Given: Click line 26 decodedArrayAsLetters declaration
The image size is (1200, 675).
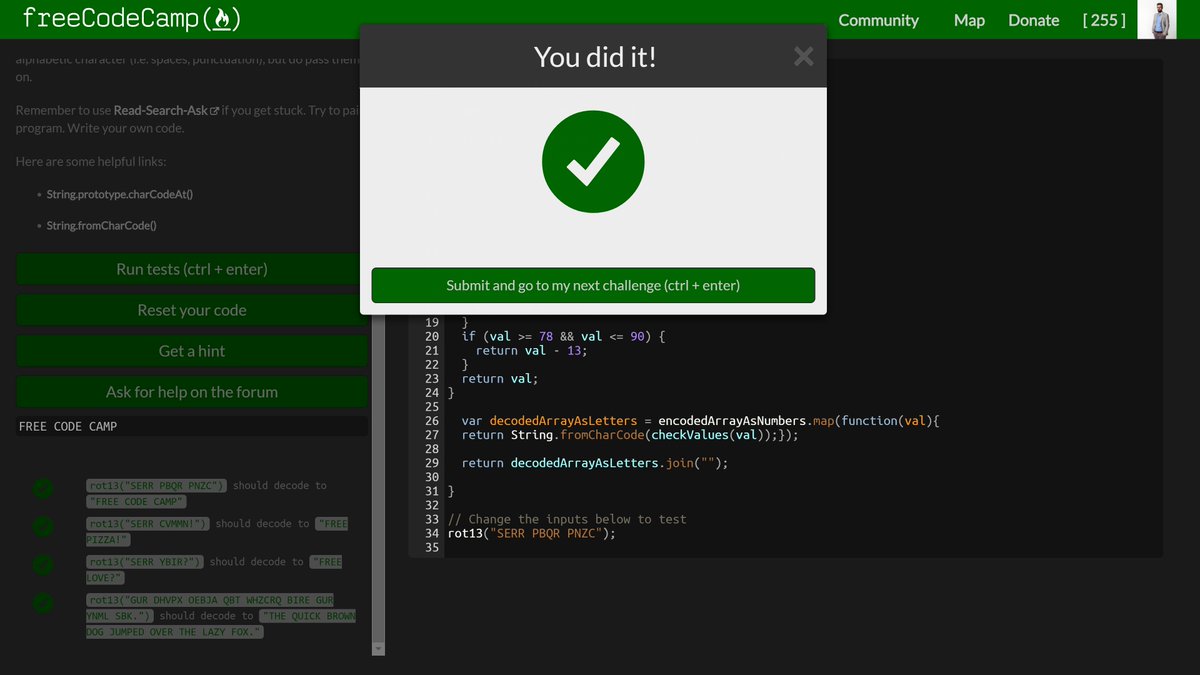Looking at the screenshot, I should point(700,421).
